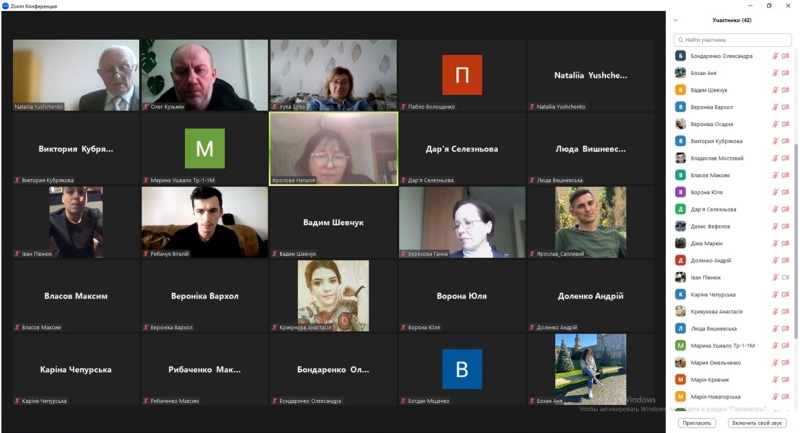The width and height of the screenshot is (800, 433).
Task: Click muted mic icon for Каріна Чепурська
Action: [x=775, y=294]
